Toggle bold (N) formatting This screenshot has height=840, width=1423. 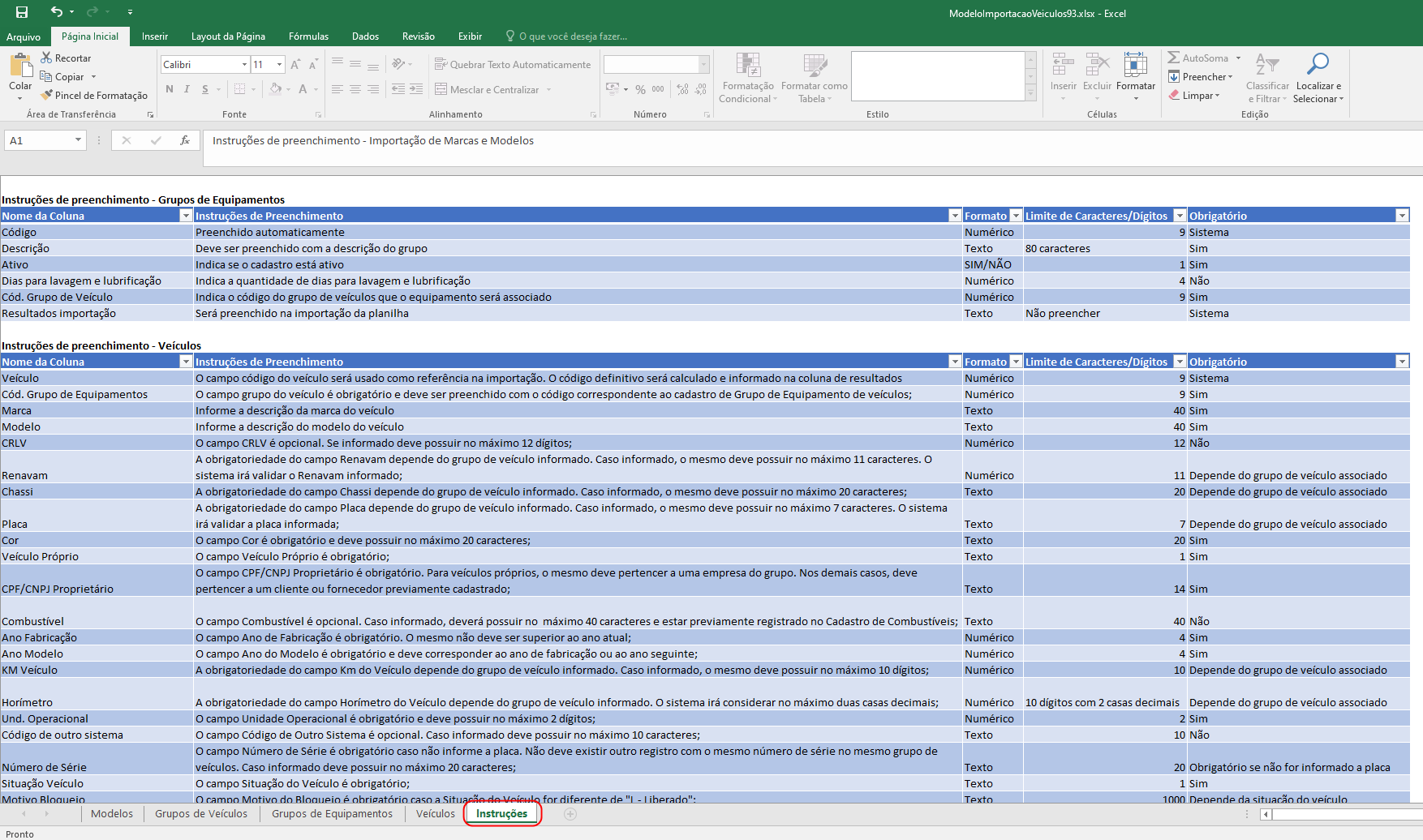(x=170, y=89)
